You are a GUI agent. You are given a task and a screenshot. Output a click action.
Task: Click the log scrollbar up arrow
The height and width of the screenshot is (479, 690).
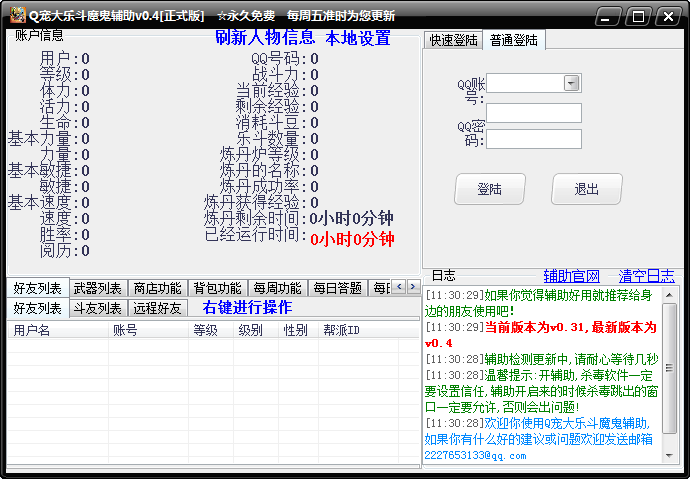pyautogui.click(x=669, y=295)
